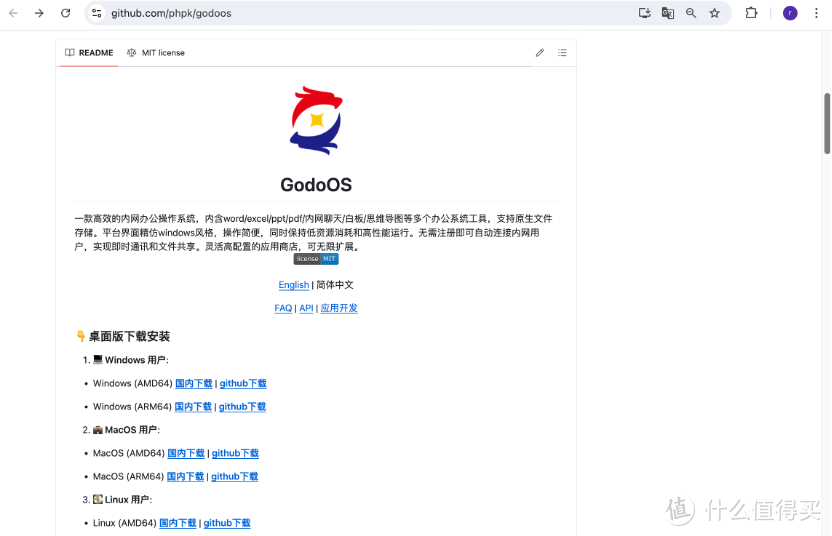Screen dimensions: 832x536
Task: Install or cast page icon in address bar
Action: 644,13
